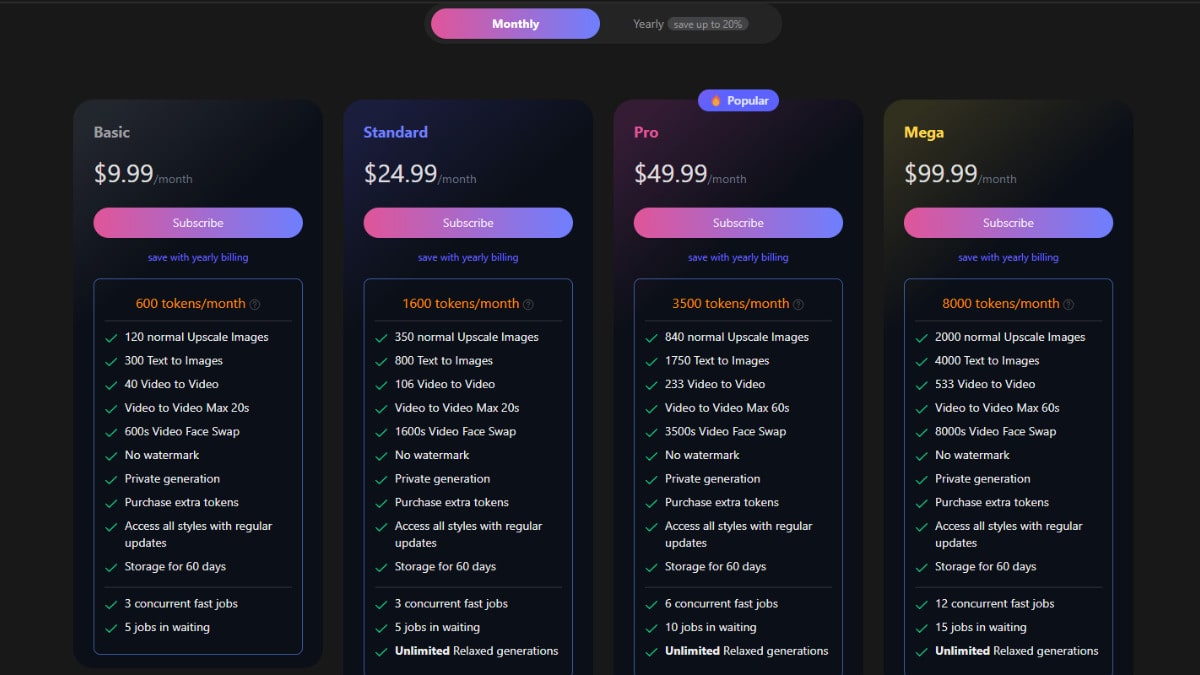Click checkmark next to 120 normal Upscale Images
Image resolution: width=1200 pixels, height=675 pixels.
click(x=111, y=338)
